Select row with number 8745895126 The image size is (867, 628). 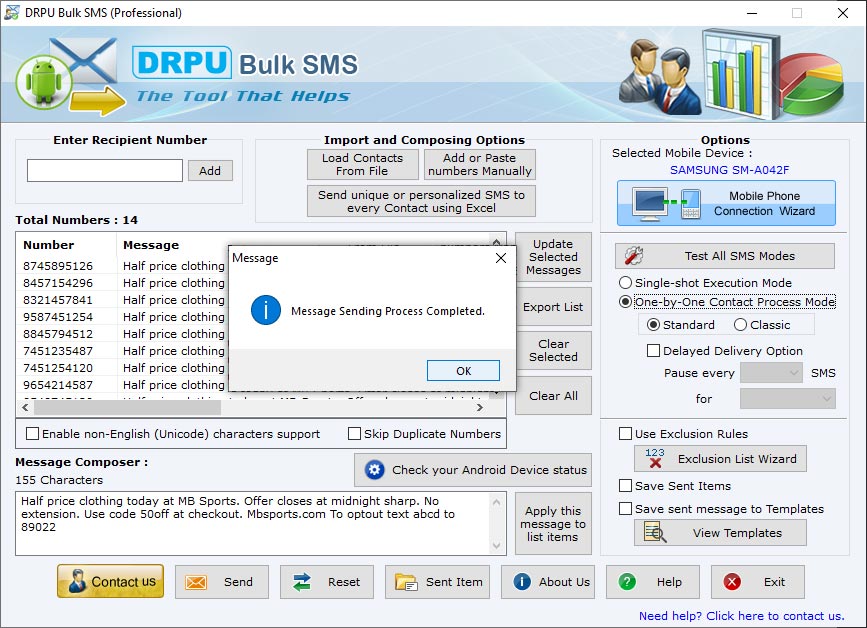coord(123,266)
